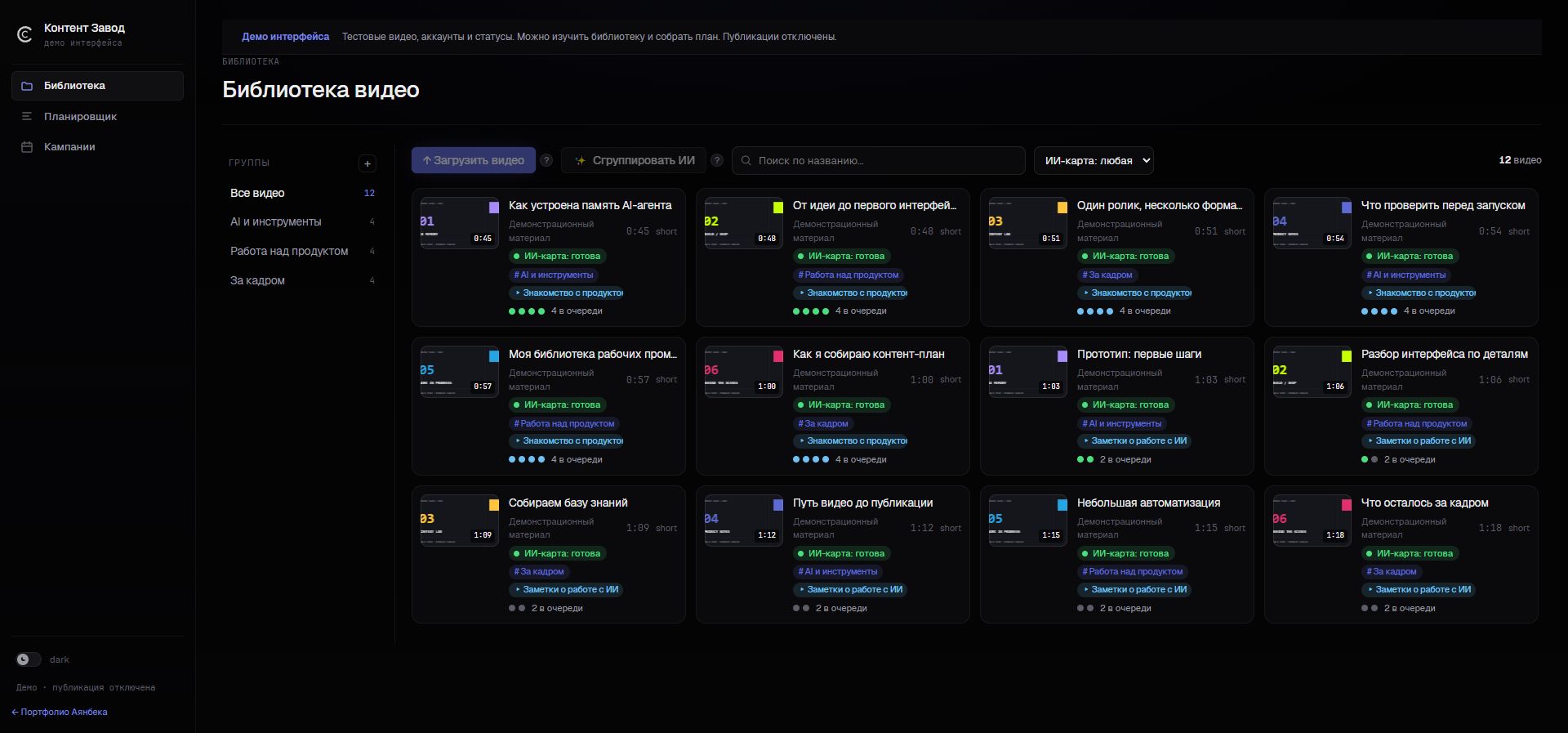The height and width of the screenshot is (733, 1568).
Task: Select the Все видео group
Action: (302, 193)
